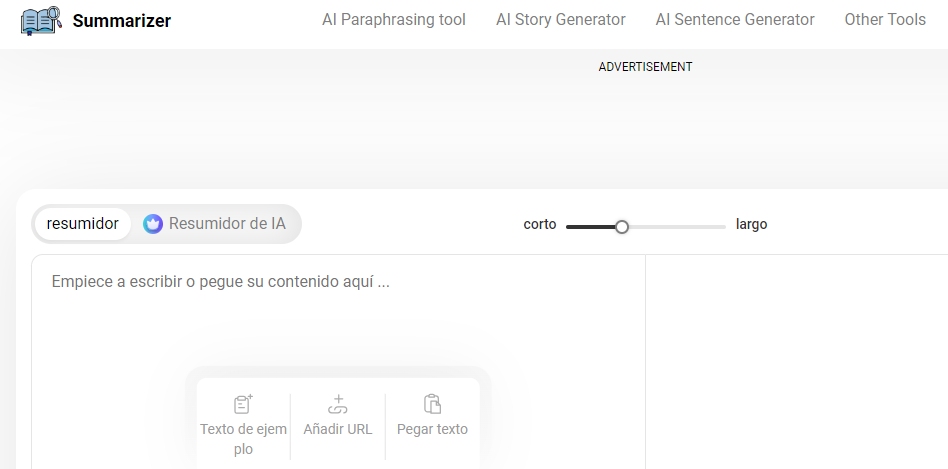
Task: Click the add URL link icon
Action: point(337,404)
